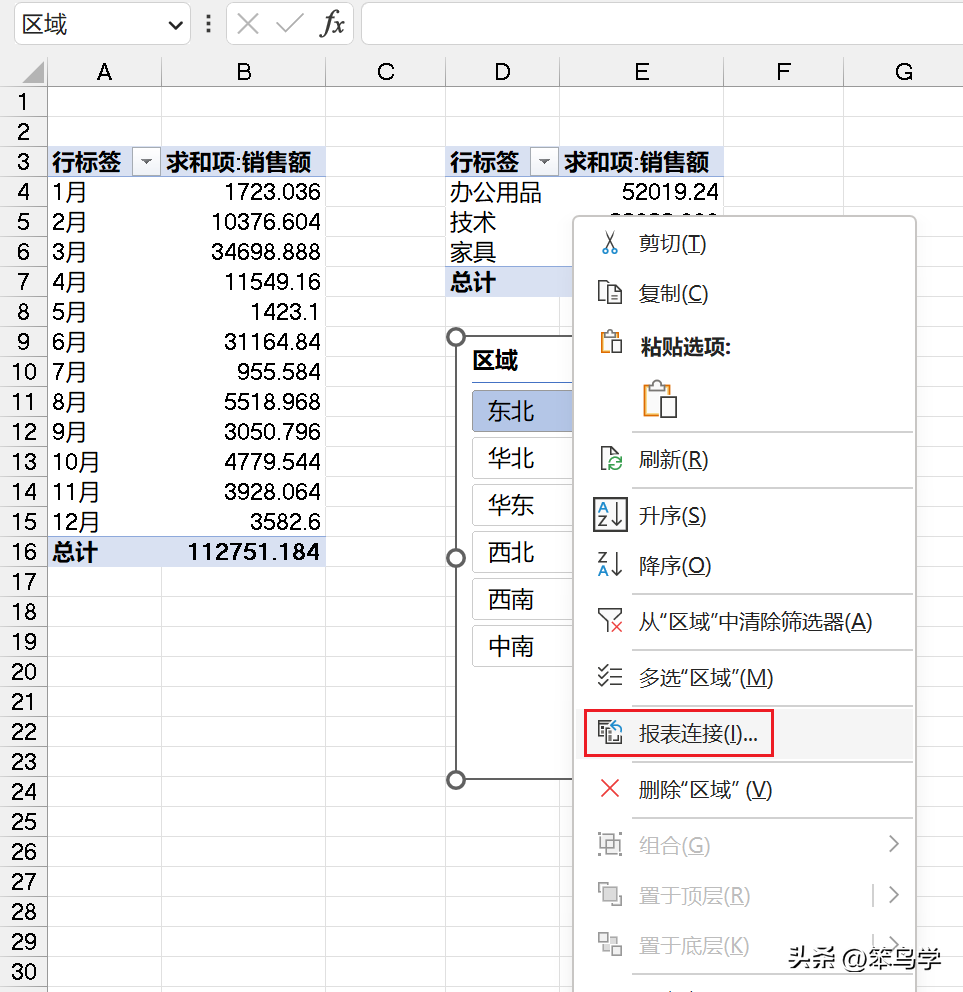Select column A header

coord(104,72)
